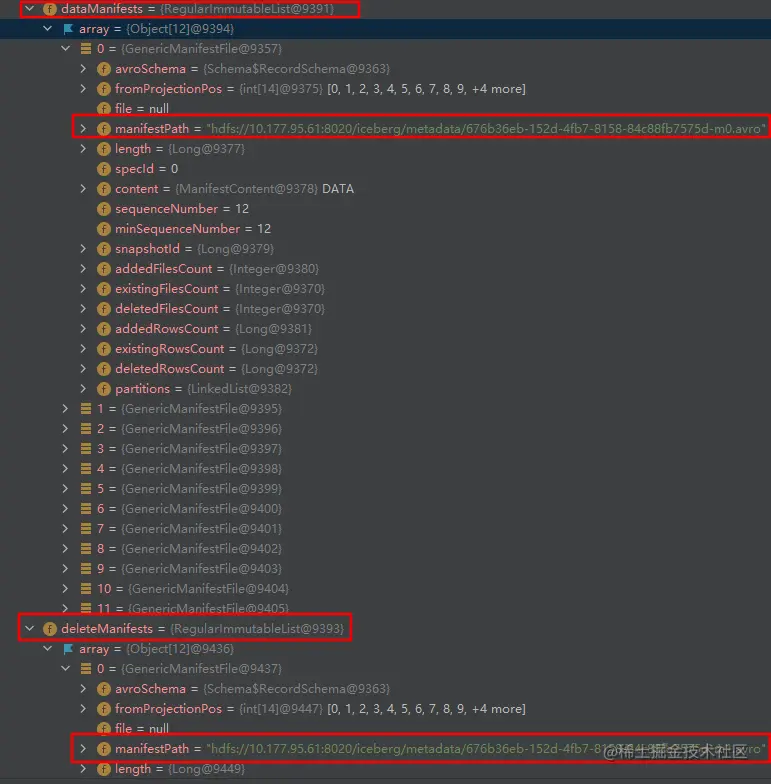Expand deletedRowsCount Long@9372
This screenshot has width=771, height=784.
(x=83, y=368)
